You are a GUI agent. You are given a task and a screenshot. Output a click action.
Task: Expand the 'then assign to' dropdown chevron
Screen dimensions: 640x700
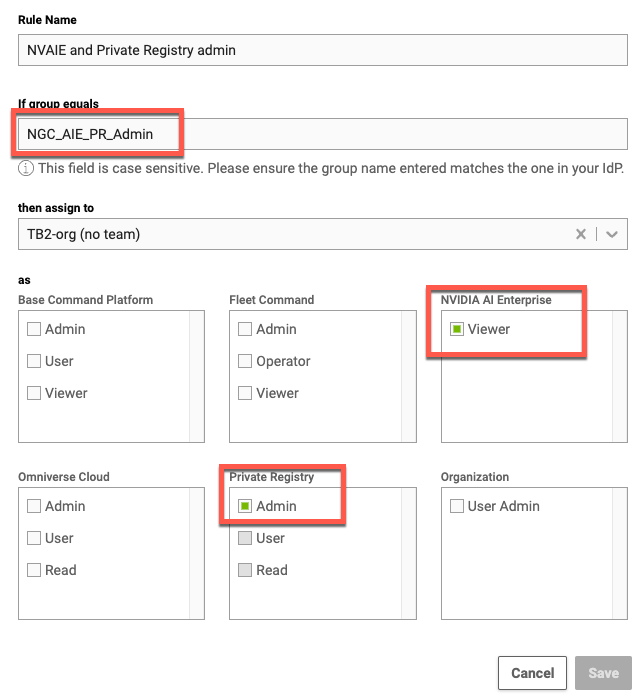click(612, 234)
